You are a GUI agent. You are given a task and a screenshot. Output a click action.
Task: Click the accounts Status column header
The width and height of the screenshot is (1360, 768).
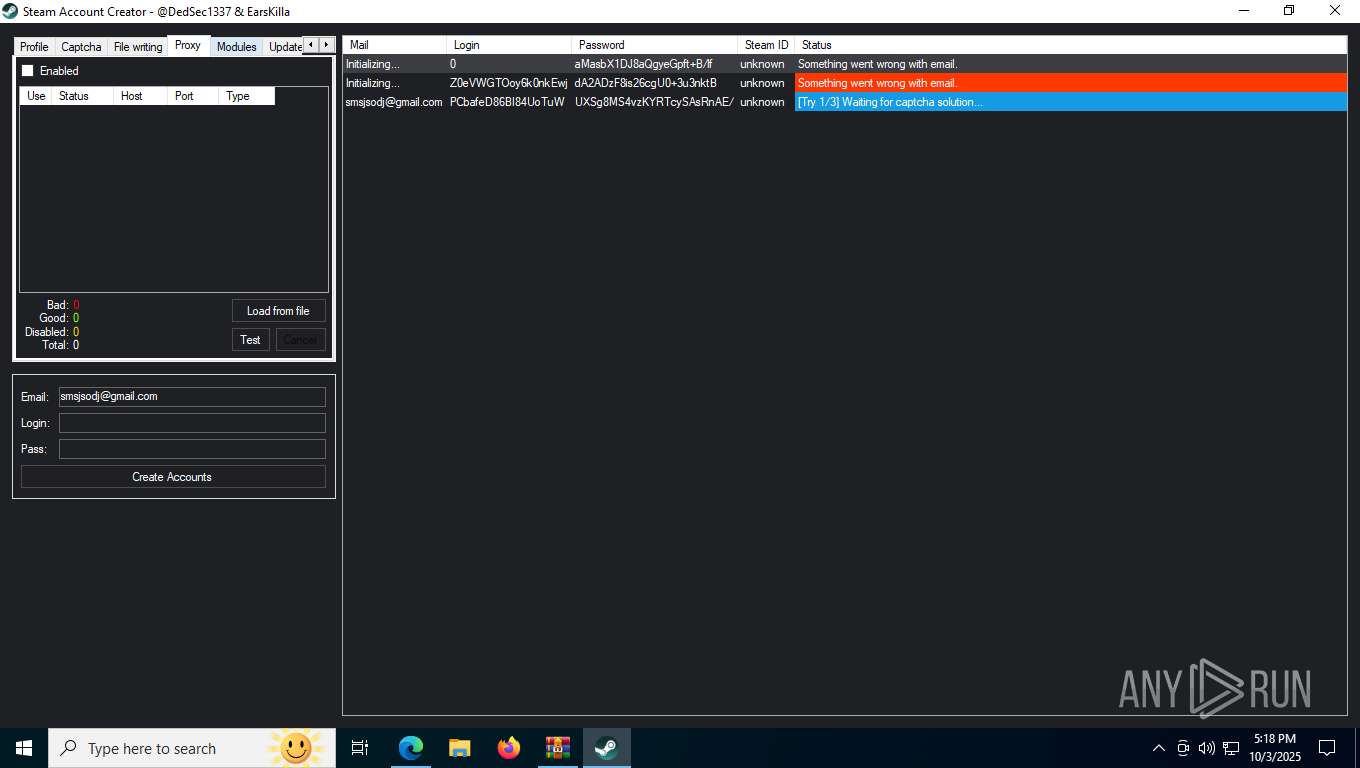(x=1071, y=45)
